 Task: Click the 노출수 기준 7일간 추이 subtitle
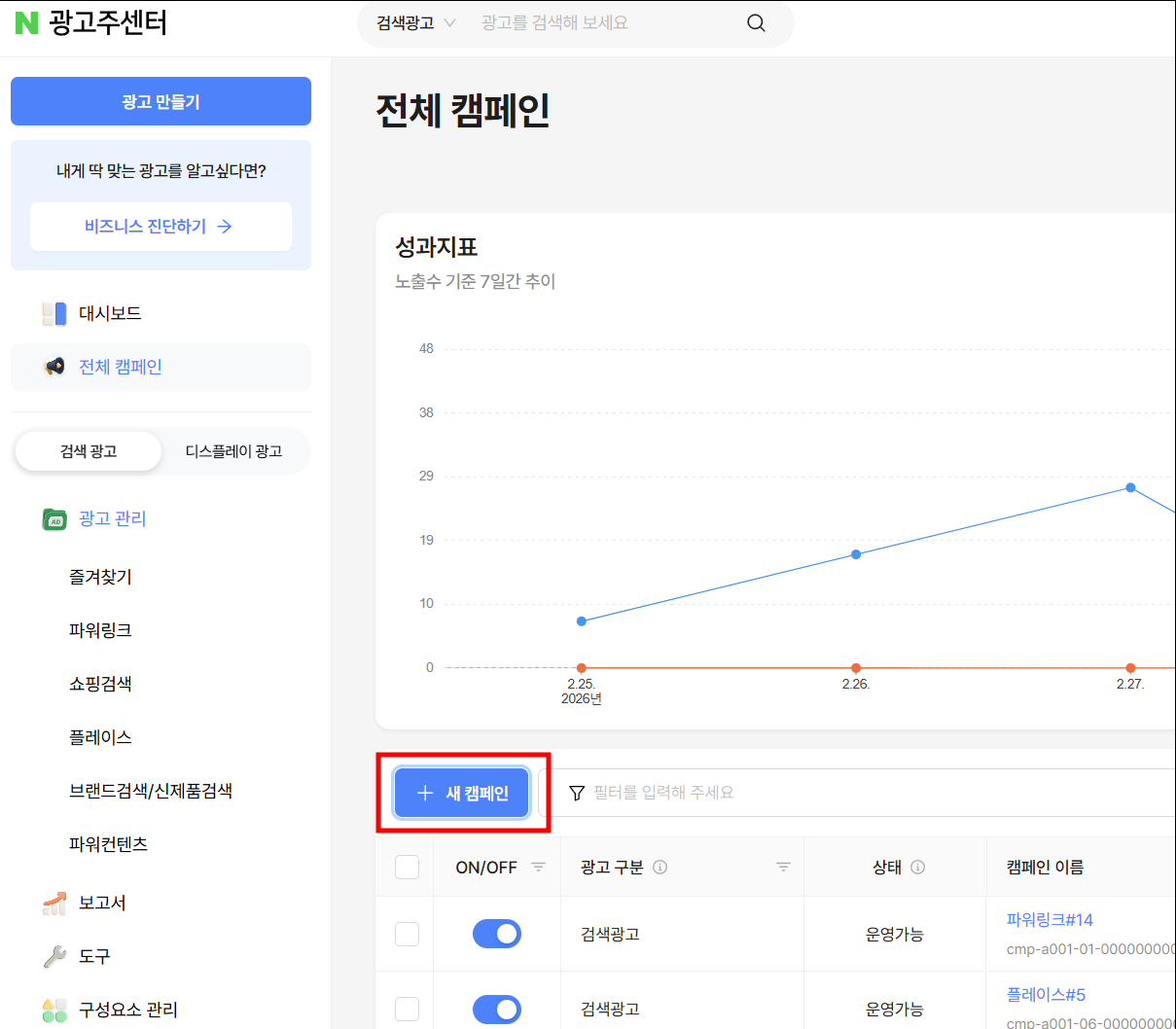pos(475,282)
